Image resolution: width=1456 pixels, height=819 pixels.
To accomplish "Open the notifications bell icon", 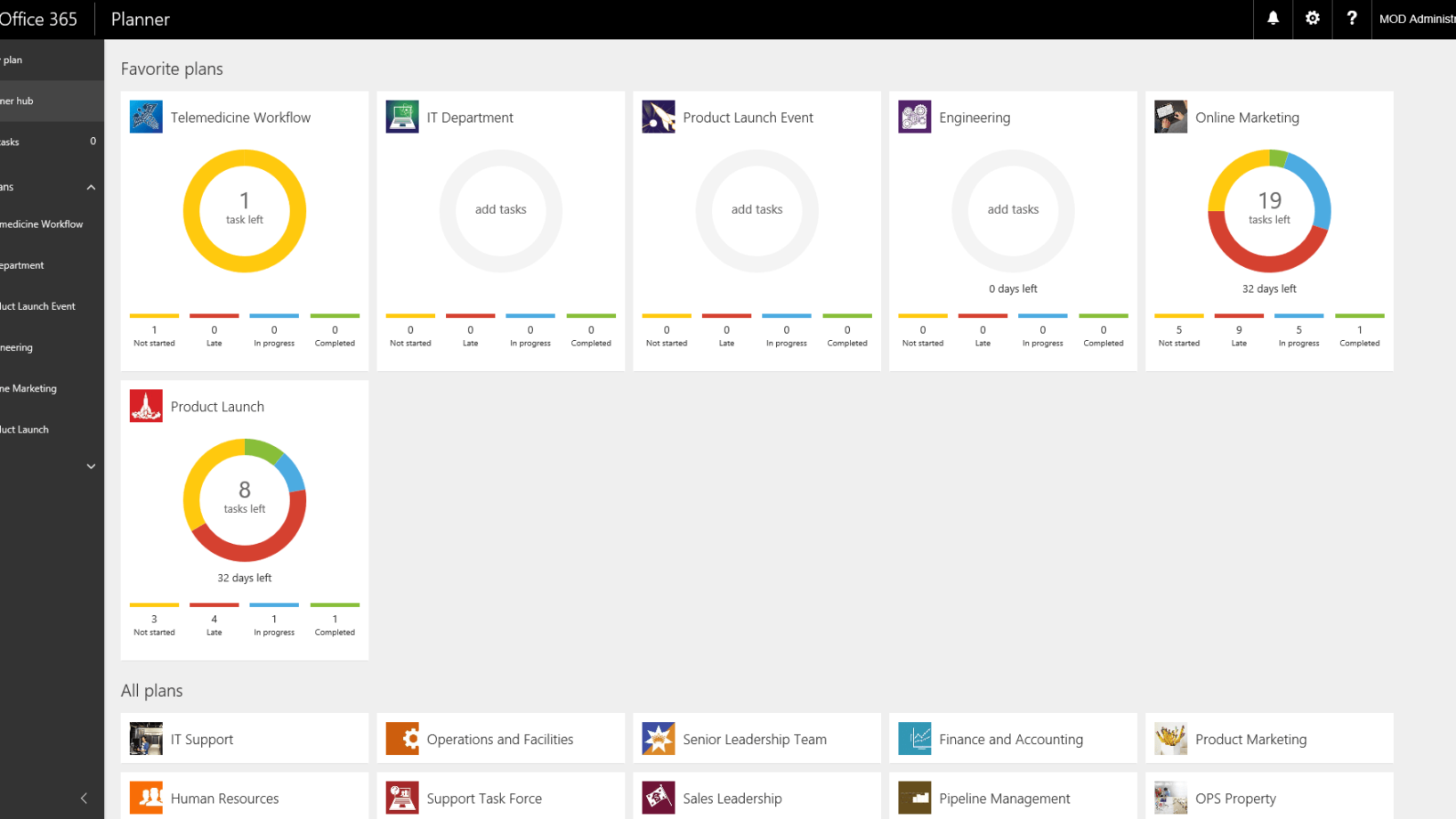I will point(1273,19).
